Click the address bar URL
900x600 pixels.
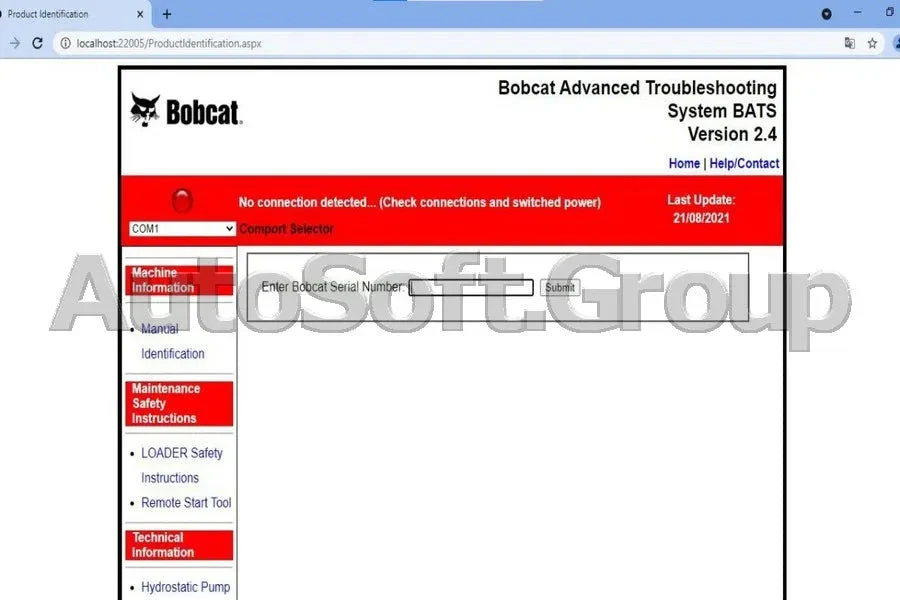[x=169, y=43]
